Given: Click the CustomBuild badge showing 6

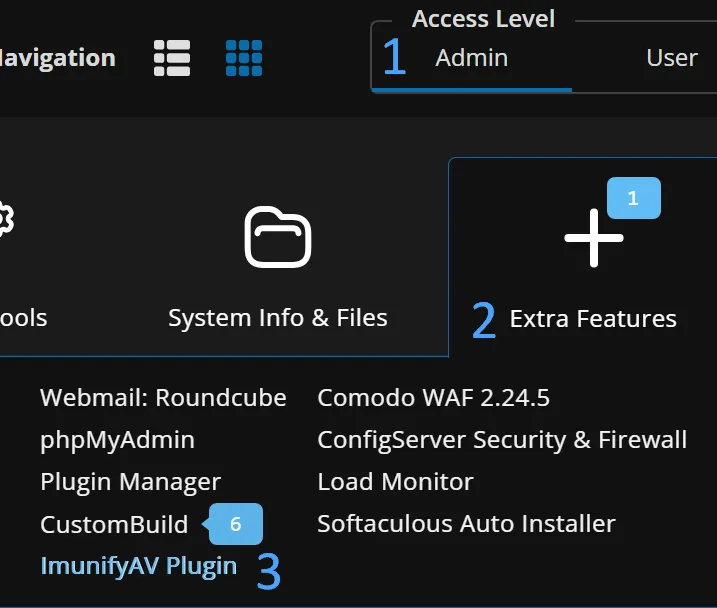Looking at the screenshot, I should tap(233, 524).
